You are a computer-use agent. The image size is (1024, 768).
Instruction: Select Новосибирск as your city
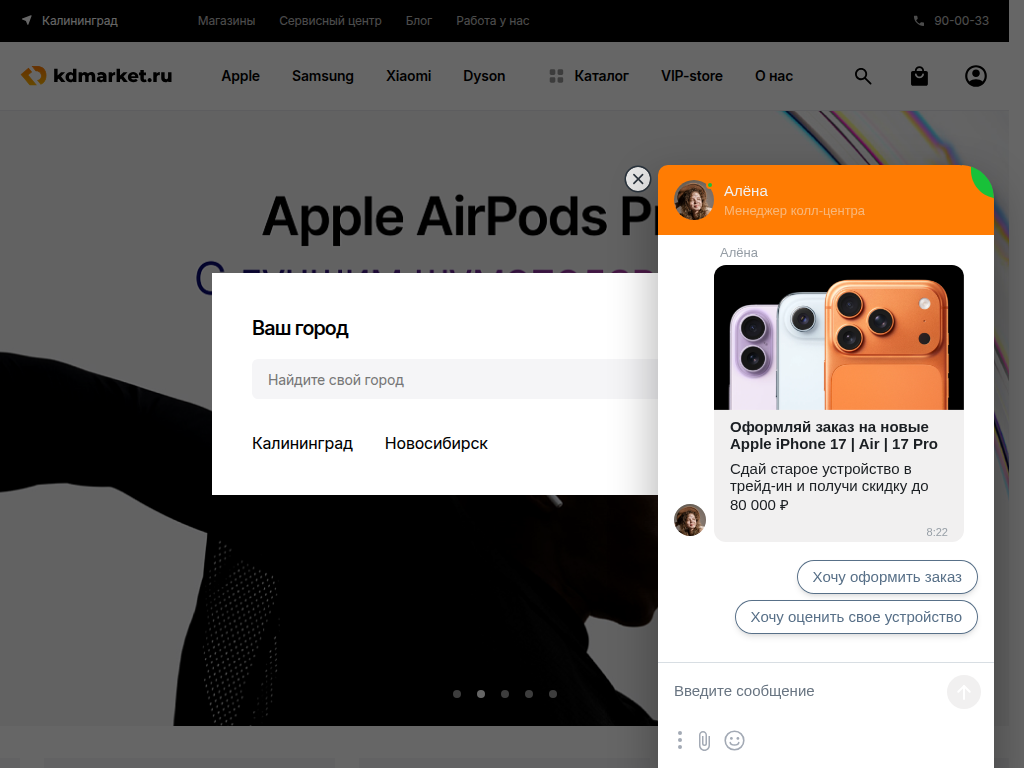(436, 443)
